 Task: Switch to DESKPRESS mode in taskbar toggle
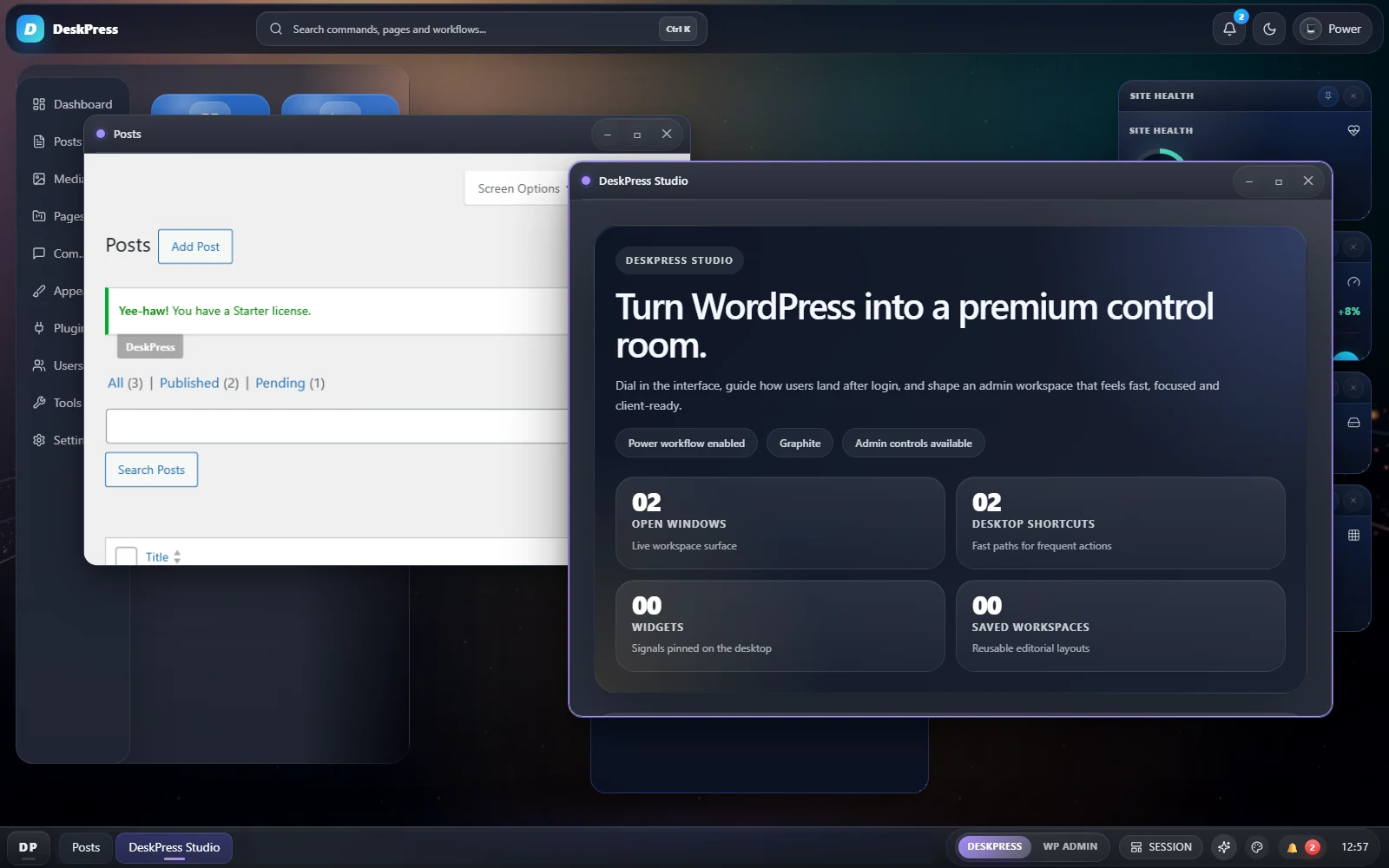coord(995,846)
